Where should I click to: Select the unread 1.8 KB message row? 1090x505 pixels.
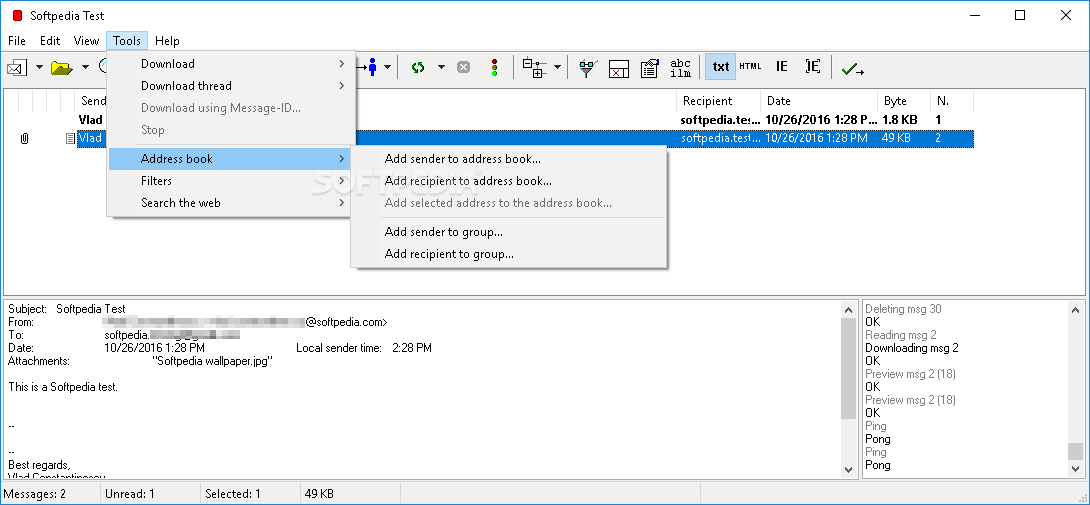pyautogui.click(x=525, y=120)
